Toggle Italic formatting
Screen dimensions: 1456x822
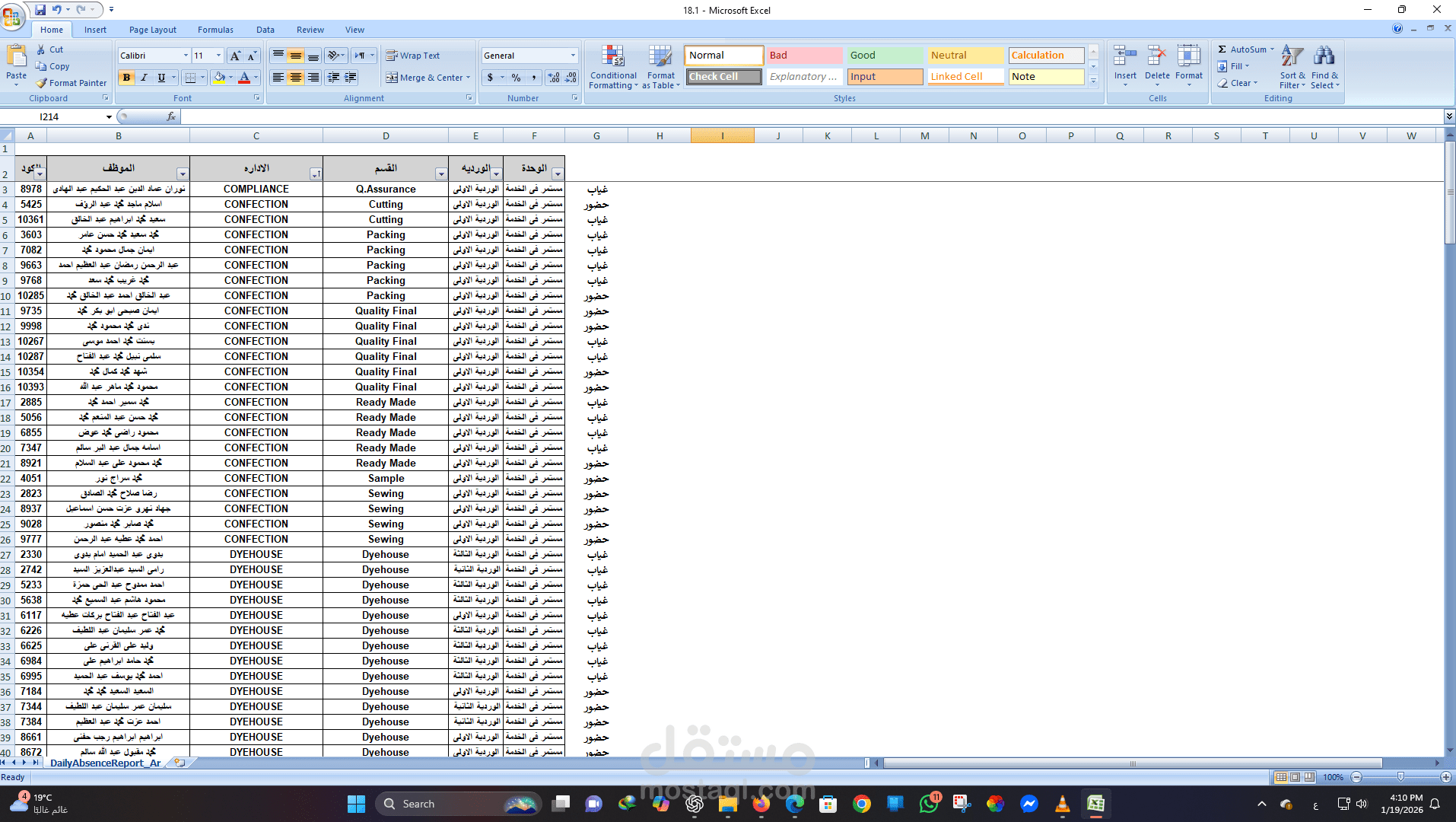[x=144, y=78]
